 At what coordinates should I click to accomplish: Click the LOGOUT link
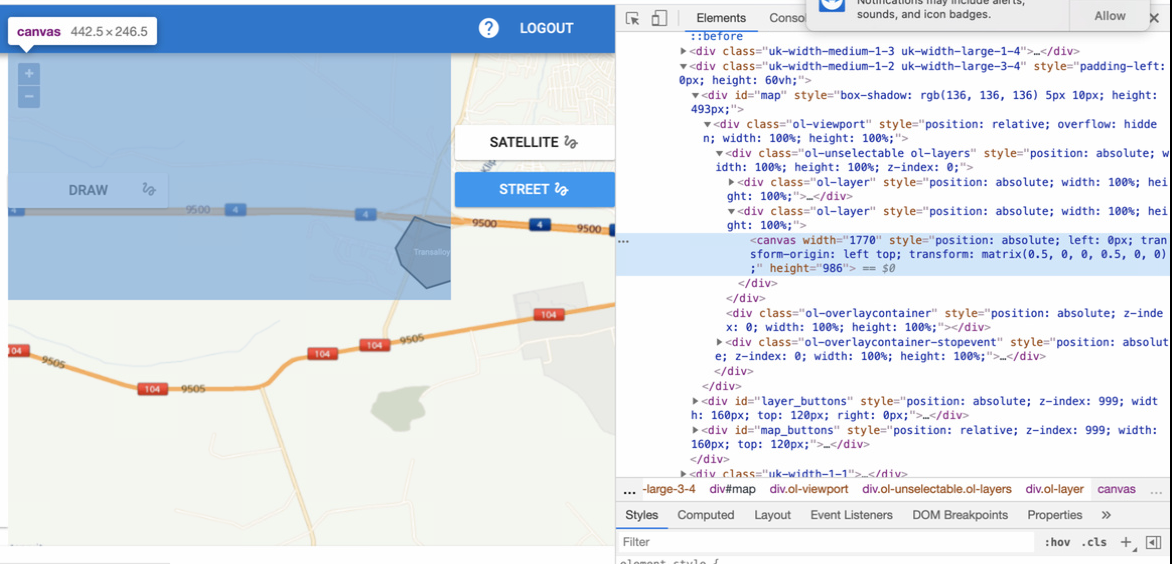point(546,28)
